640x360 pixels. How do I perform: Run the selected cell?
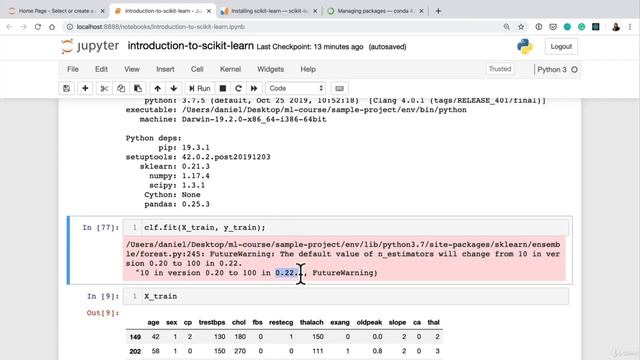point(200,88)
